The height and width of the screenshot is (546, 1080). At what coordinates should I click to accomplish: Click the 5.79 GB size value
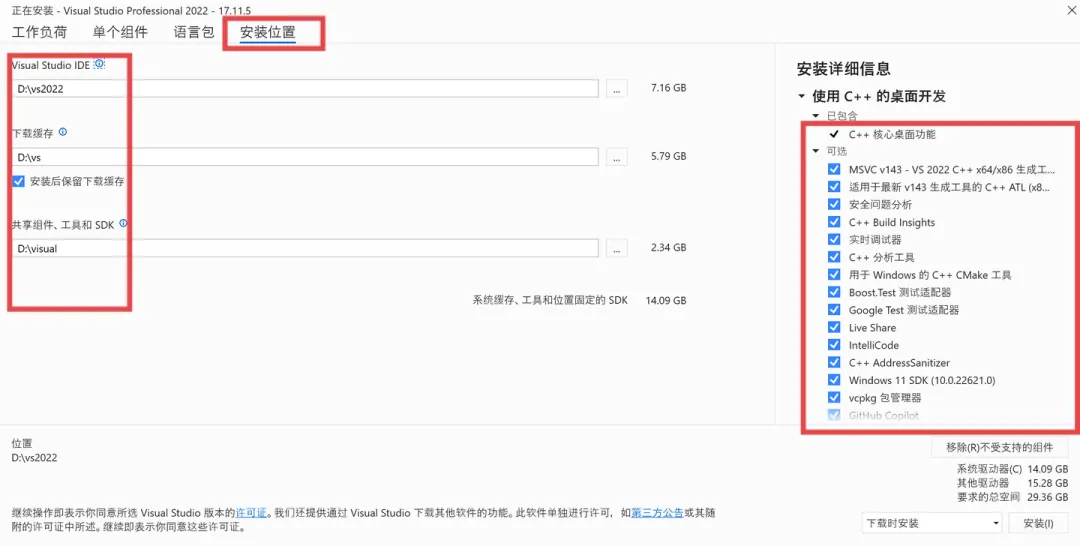pyautogui.click(x=668, y=156)
